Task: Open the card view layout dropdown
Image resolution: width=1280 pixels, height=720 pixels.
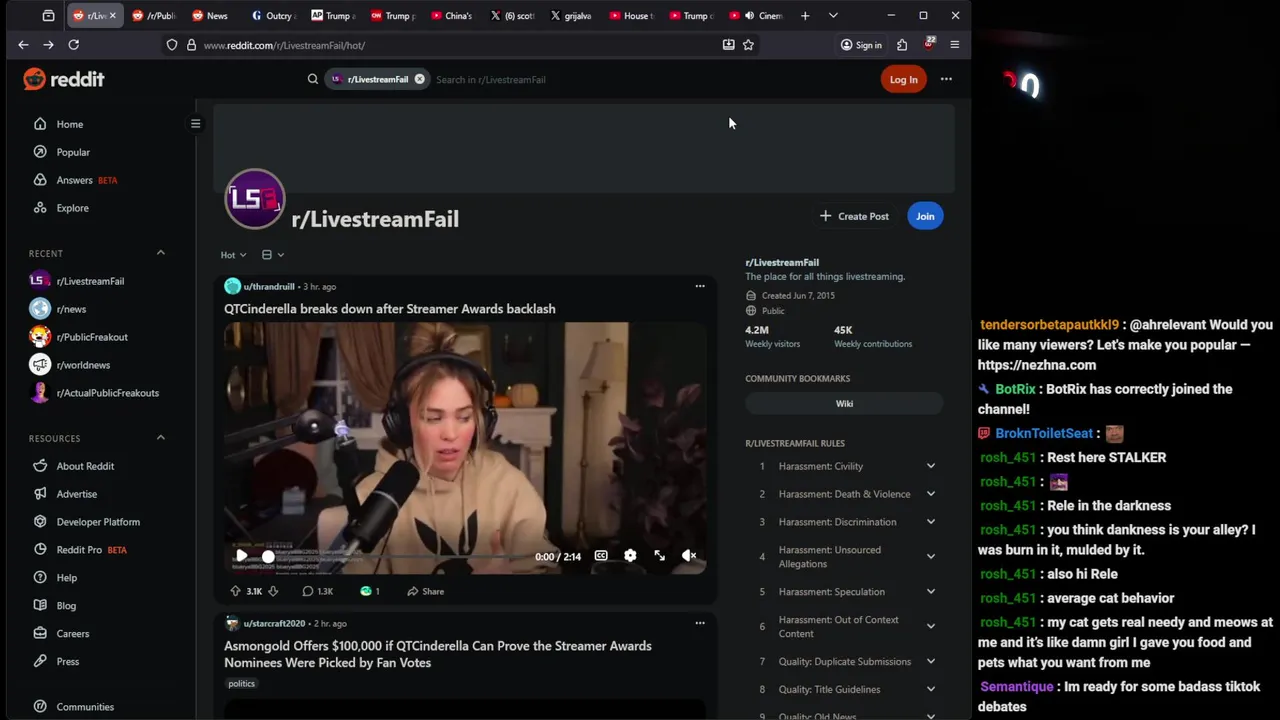Action: coord(273,255)
